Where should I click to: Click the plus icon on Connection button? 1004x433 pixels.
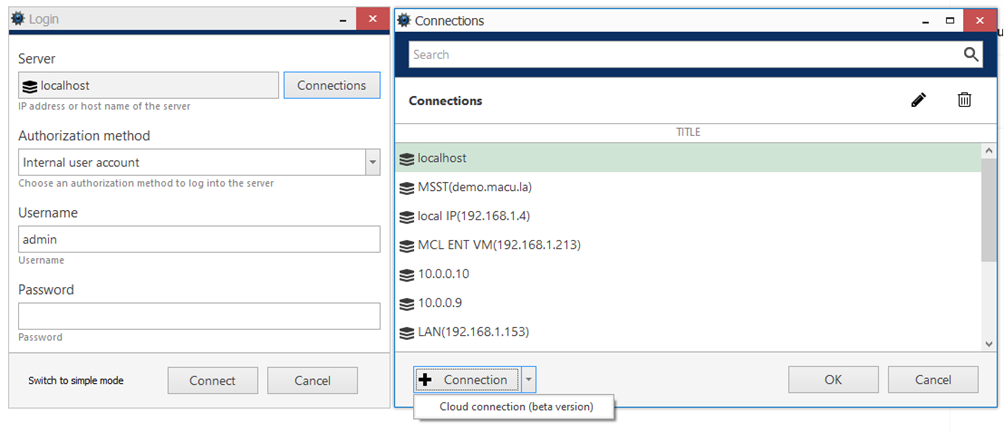[425, 380]
